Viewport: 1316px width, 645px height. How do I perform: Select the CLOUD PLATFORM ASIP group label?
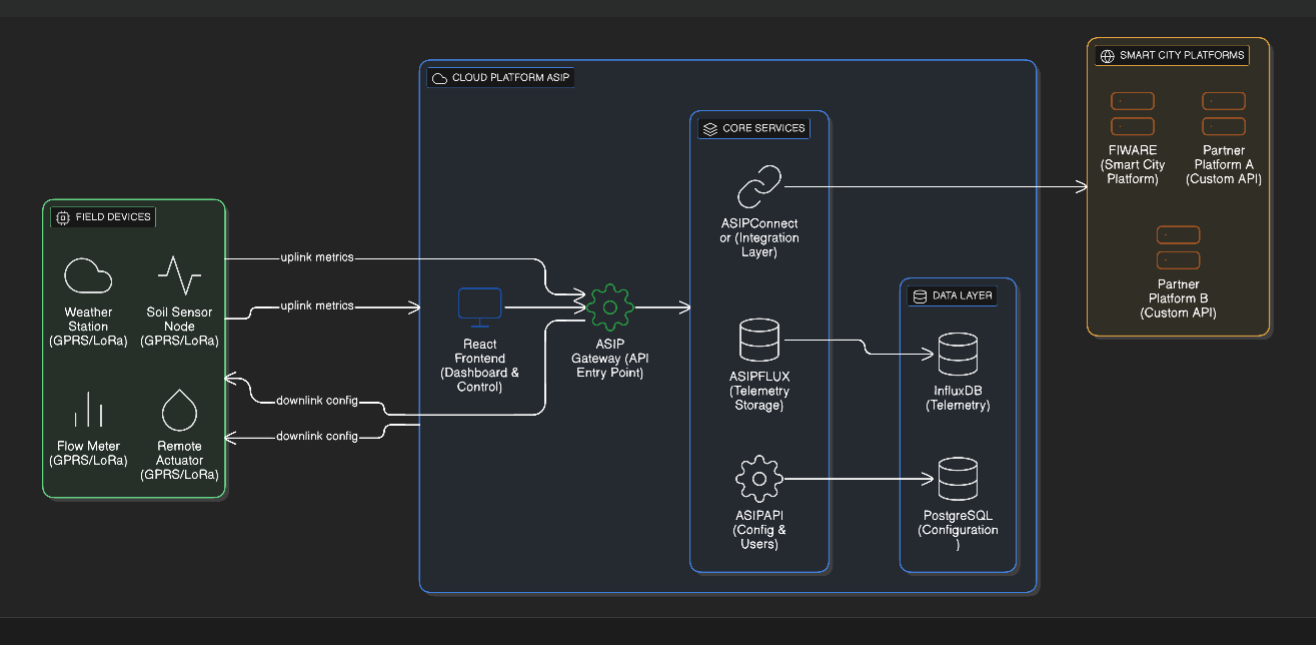point(510,78)
